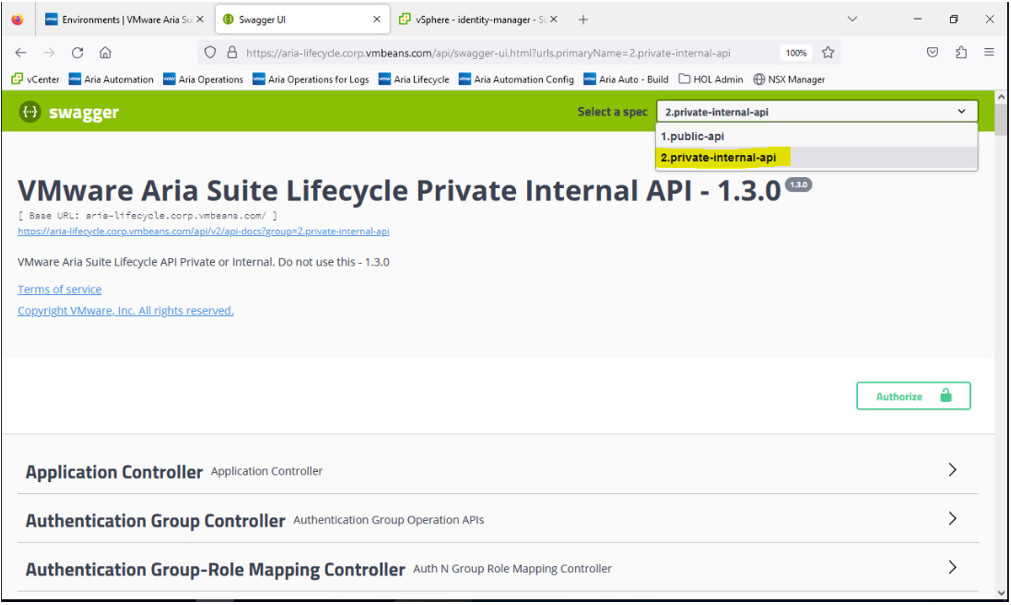Image resolution: width=1011 pixels, height=605 pixels.
Task: Open a new tab with the plus icon
Action: [x=583, y=19]
